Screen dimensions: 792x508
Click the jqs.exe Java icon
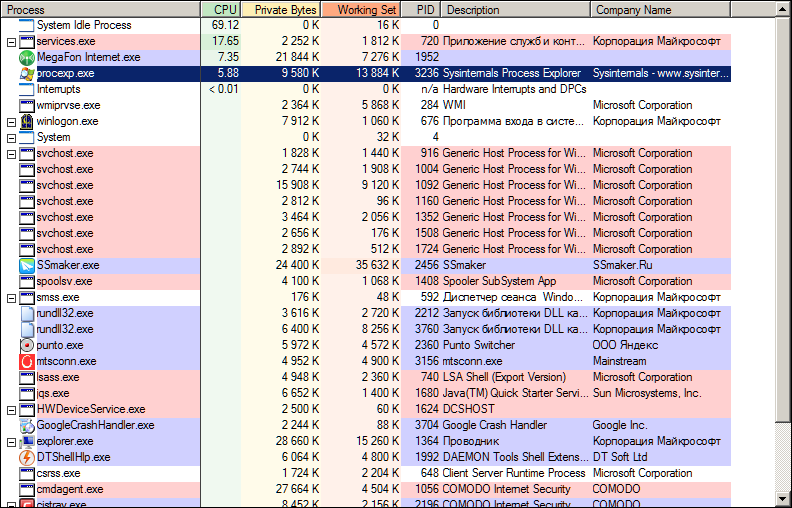(x=27, y=393)
